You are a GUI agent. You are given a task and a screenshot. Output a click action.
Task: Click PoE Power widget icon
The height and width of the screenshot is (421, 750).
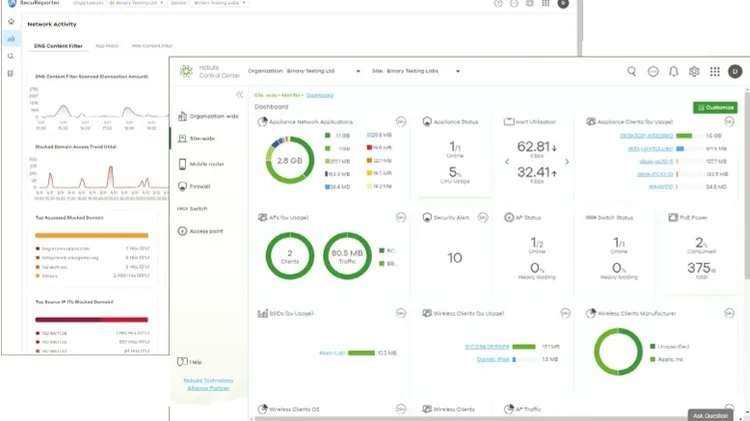(673, 218)
